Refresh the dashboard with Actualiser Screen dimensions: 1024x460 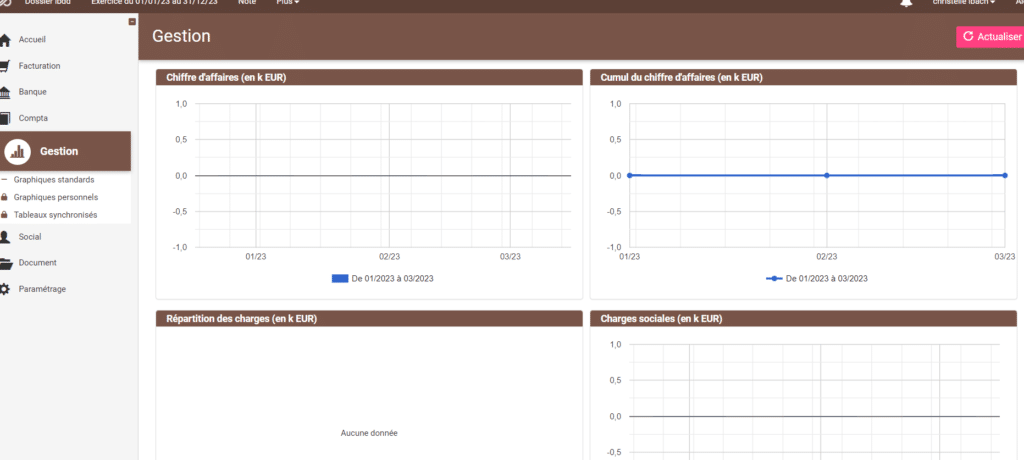click(x=990, y=37)
